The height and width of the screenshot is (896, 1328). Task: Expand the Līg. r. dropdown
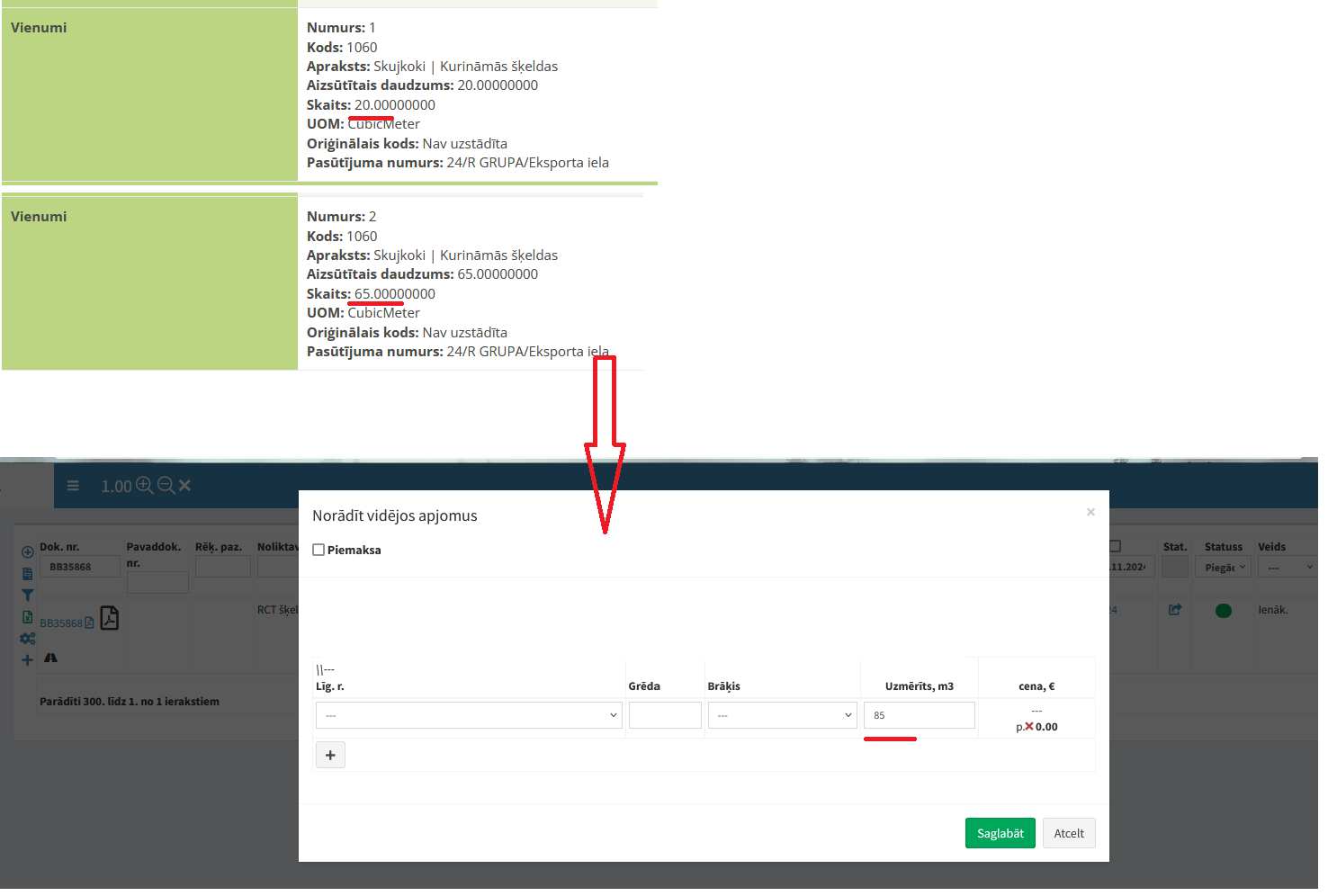pyautogui.click(x=468, y=716)
